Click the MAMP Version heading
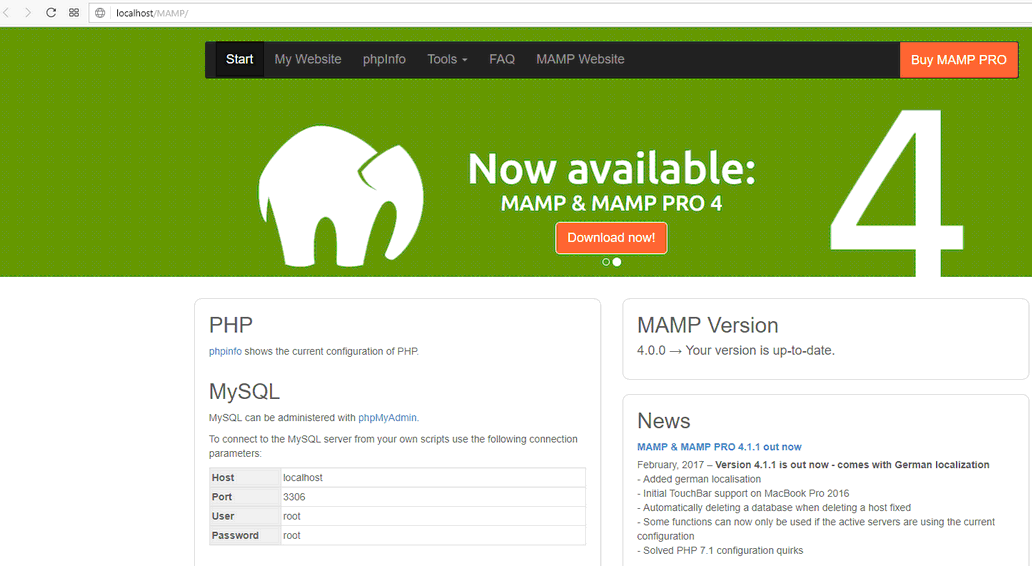 coord(708,325)
